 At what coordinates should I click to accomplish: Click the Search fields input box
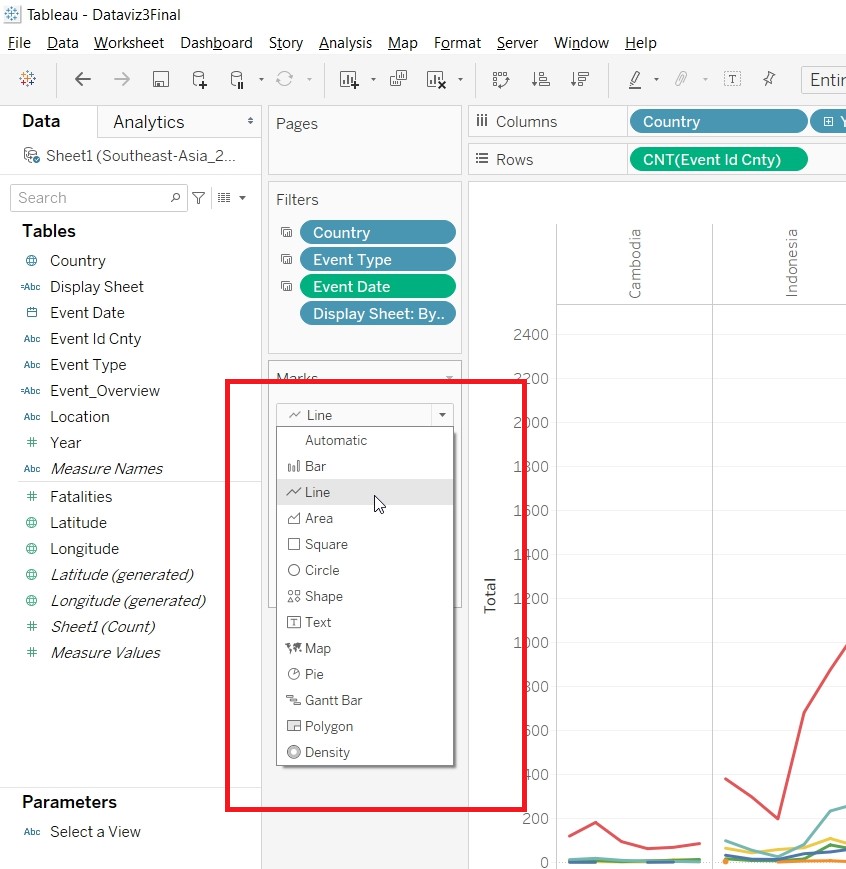click(92, 198)
